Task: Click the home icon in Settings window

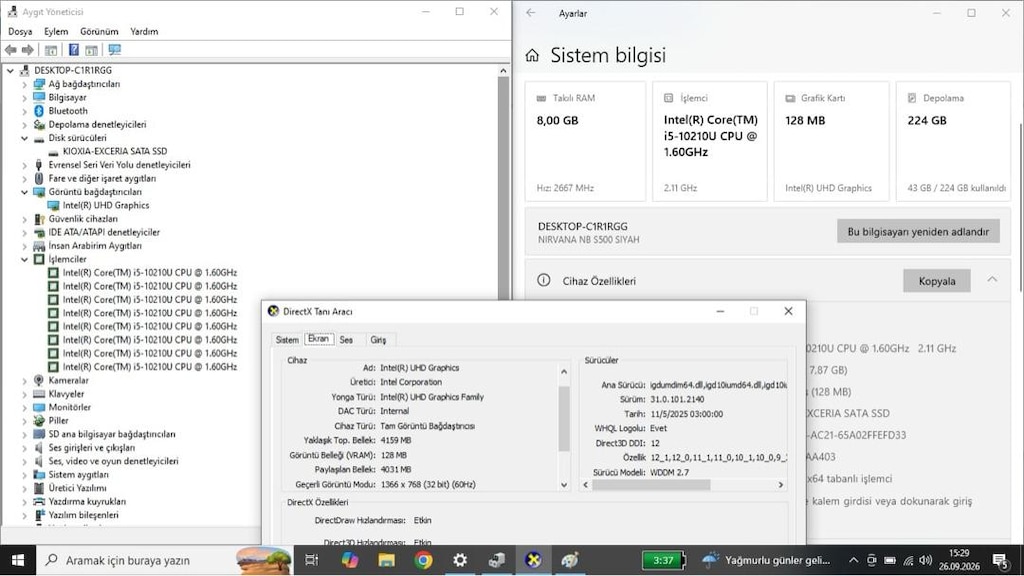Action: [x=532, y=56]
